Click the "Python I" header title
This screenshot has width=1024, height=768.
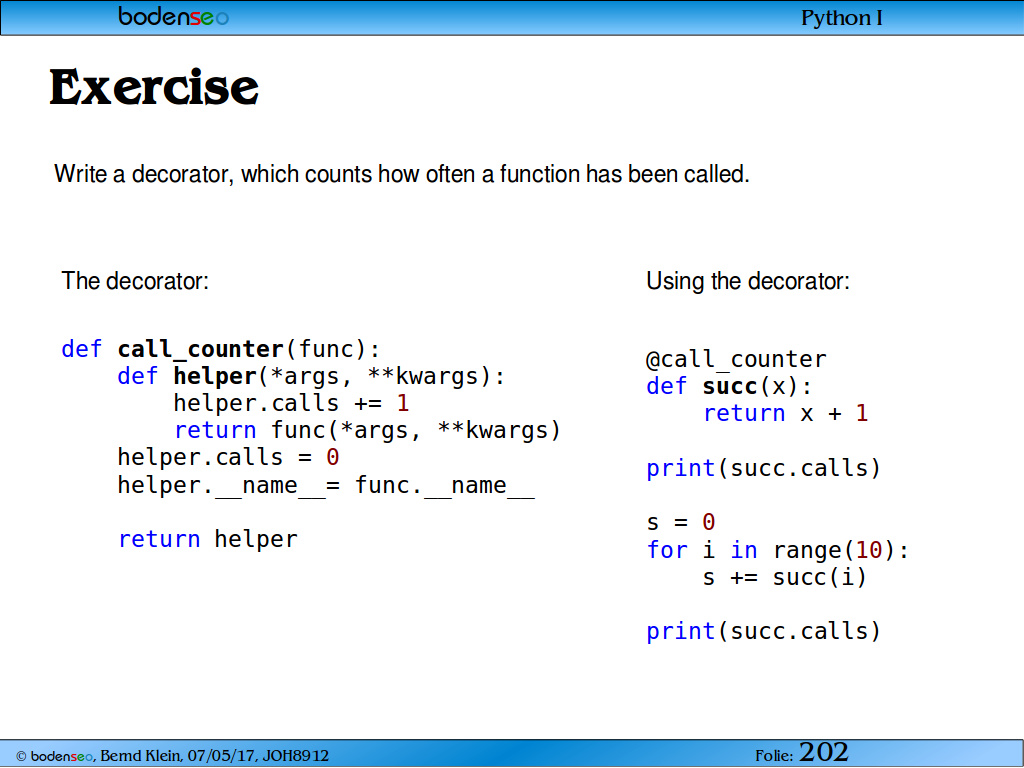(x=841, y=18)
